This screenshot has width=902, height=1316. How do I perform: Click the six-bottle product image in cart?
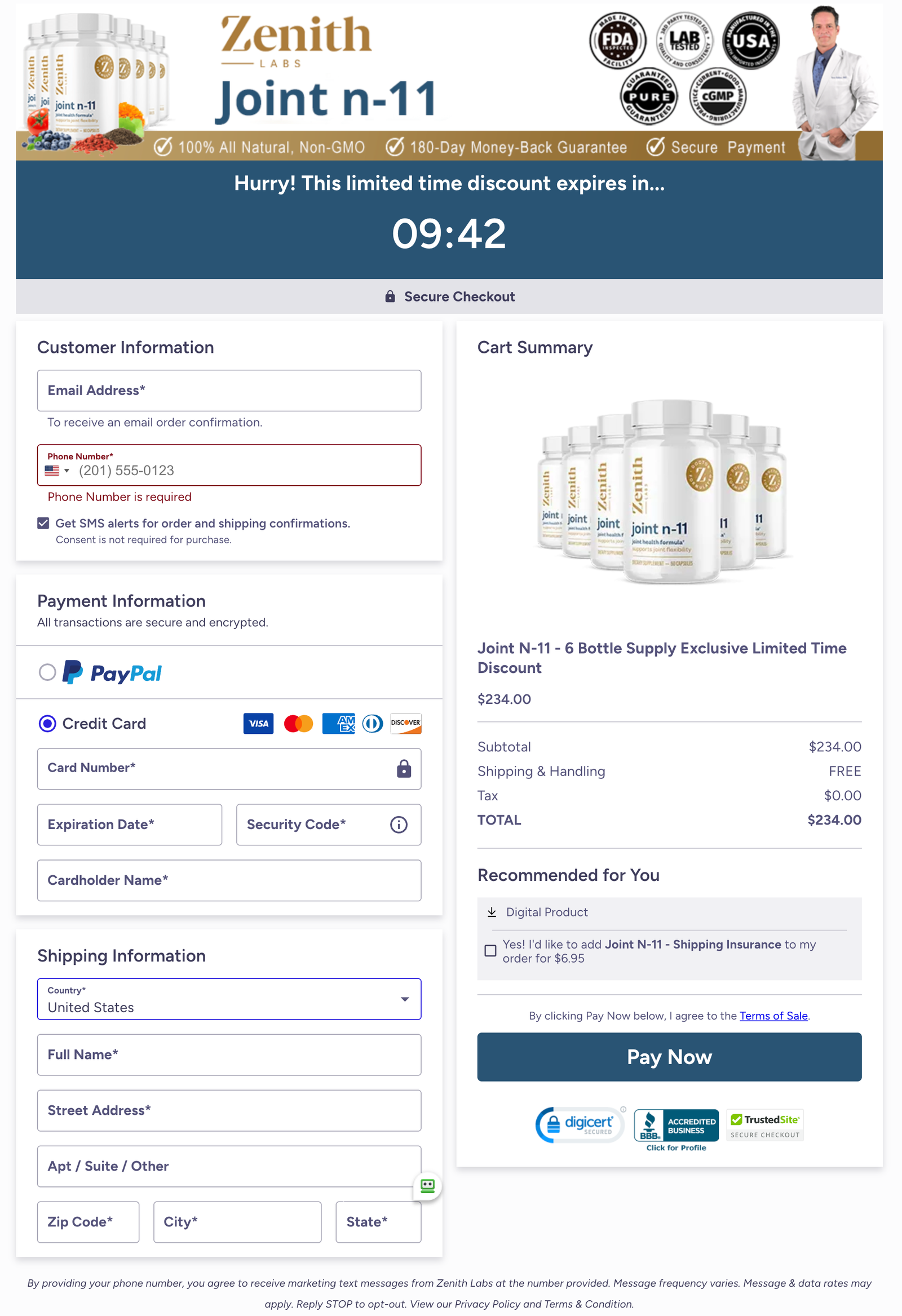coord(663,493)
